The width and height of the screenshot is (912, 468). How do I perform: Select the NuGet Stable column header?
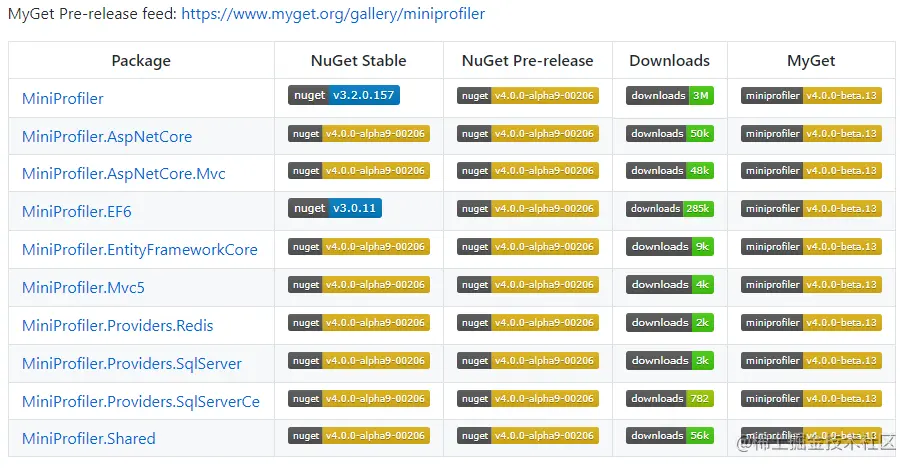tap(359, 60)
